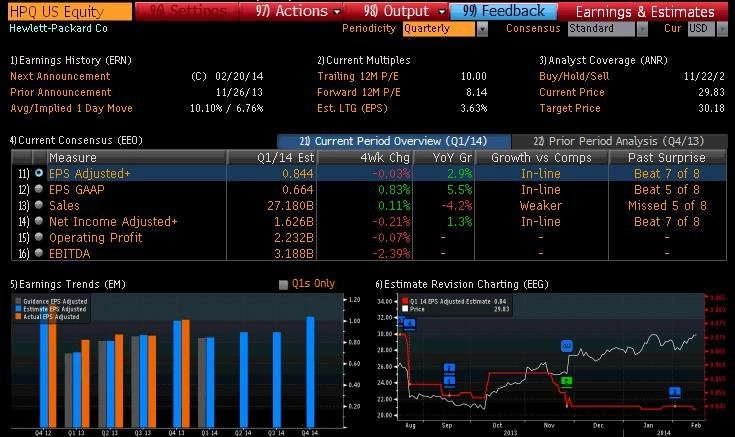Click the blue event marker near Jan
735x437 pixels.
[675, 392]
